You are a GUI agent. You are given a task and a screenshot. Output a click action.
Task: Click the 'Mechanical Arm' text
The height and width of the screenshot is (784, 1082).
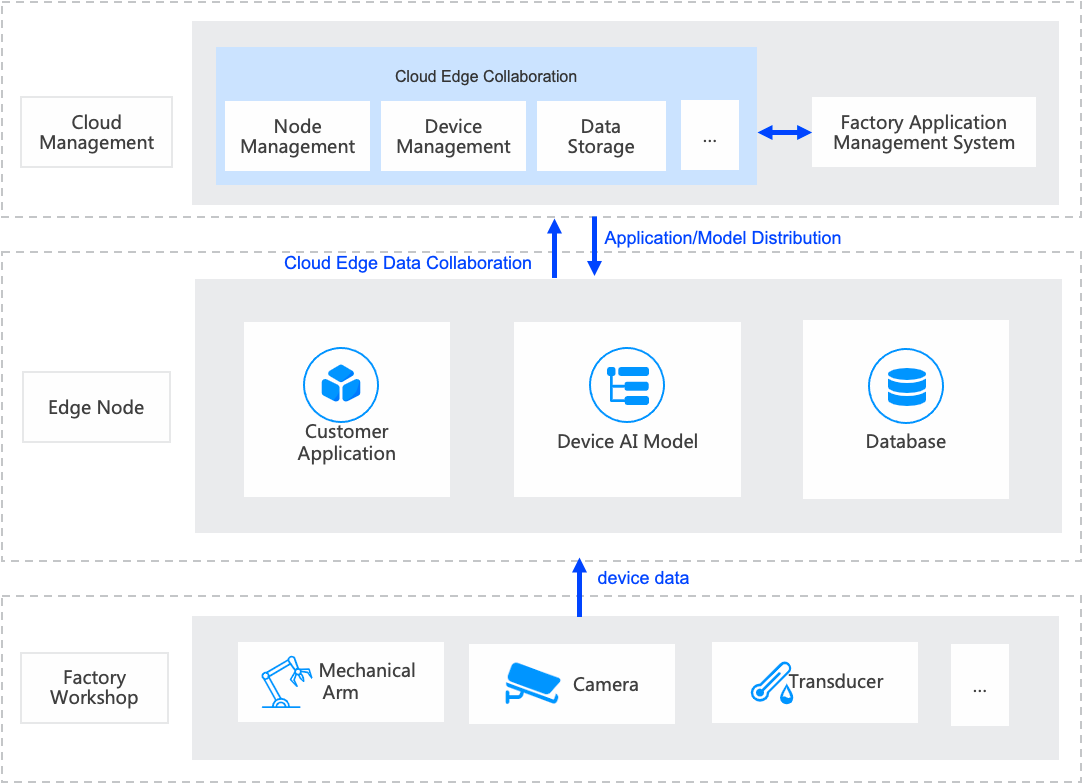click(367, 681)
